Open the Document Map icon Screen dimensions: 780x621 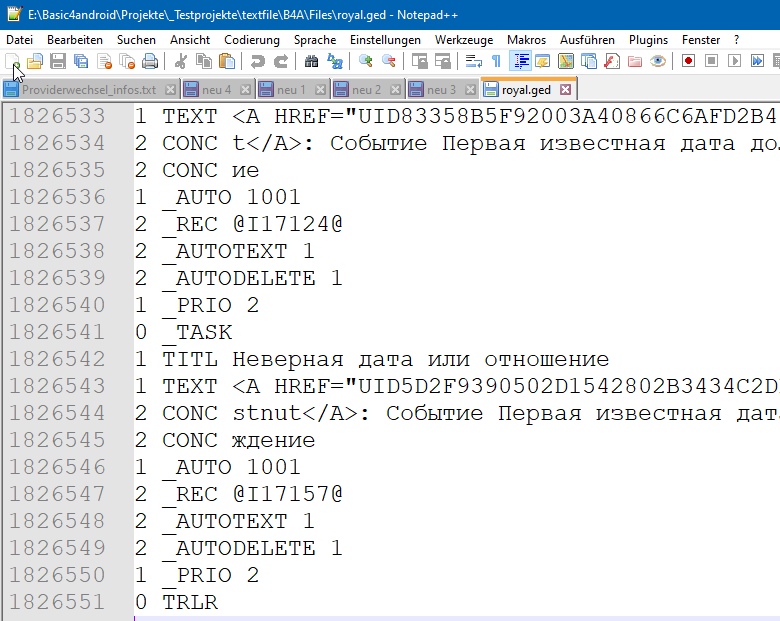coord(566,61)
